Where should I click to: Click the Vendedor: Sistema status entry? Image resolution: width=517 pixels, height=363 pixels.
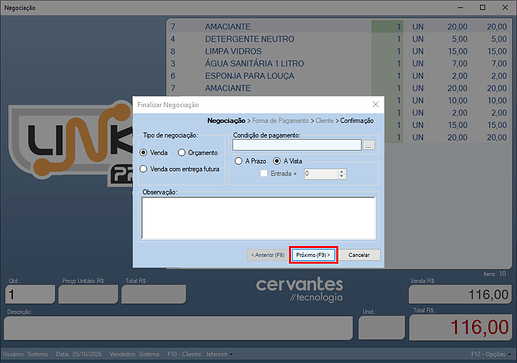coord(134,354)
